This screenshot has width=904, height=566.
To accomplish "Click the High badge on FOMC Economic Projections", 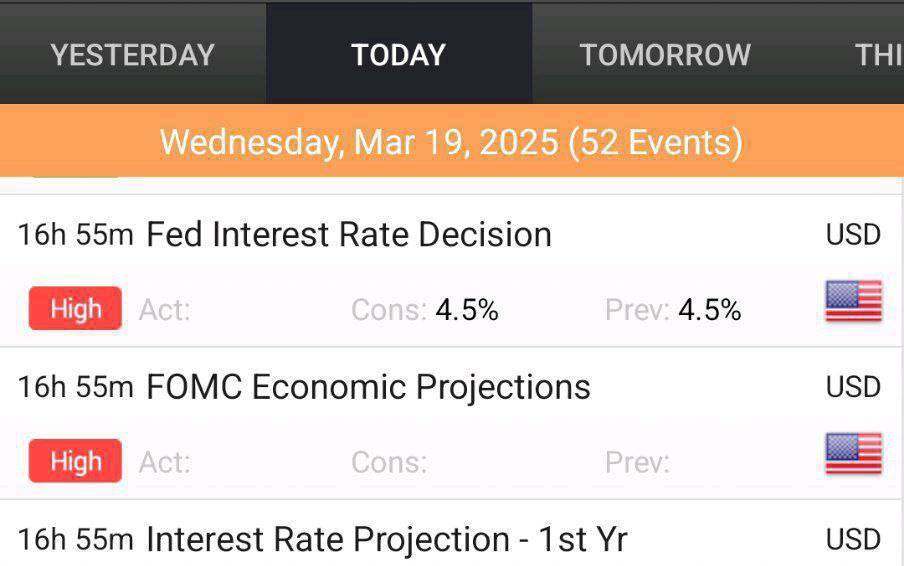I will 75,461.
